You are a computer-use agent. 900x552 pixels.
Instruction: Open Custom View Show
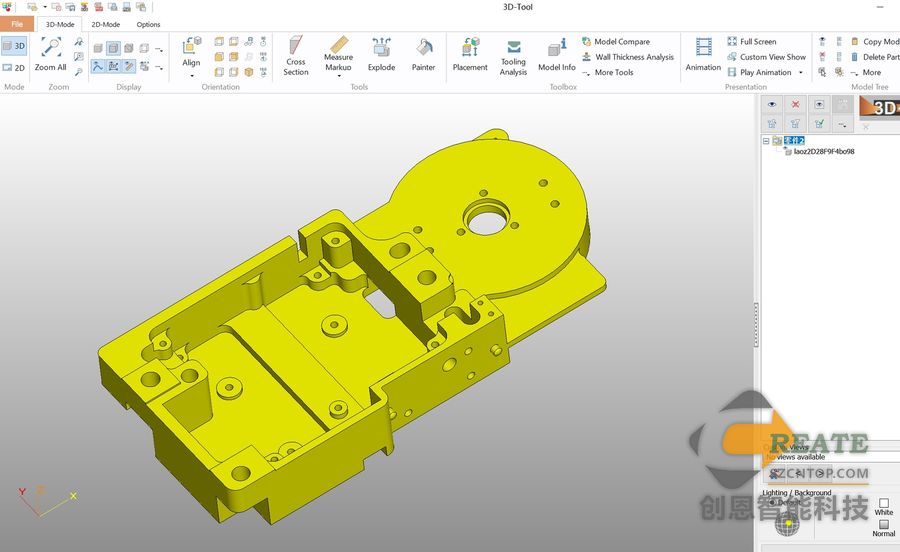pos(766,57)
